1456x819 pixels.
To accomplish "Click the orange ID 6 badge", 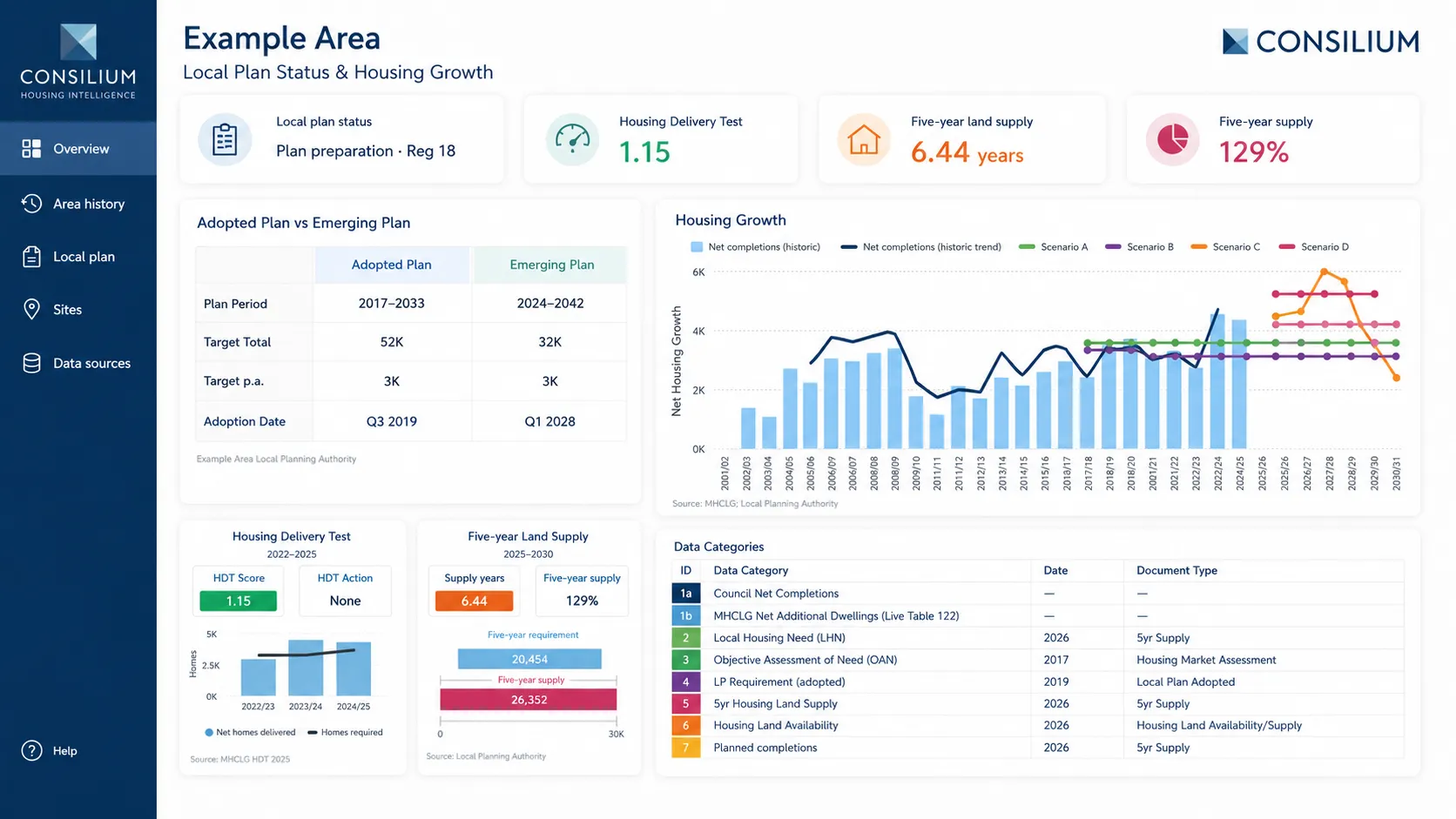I will click(x=686, y=725).
